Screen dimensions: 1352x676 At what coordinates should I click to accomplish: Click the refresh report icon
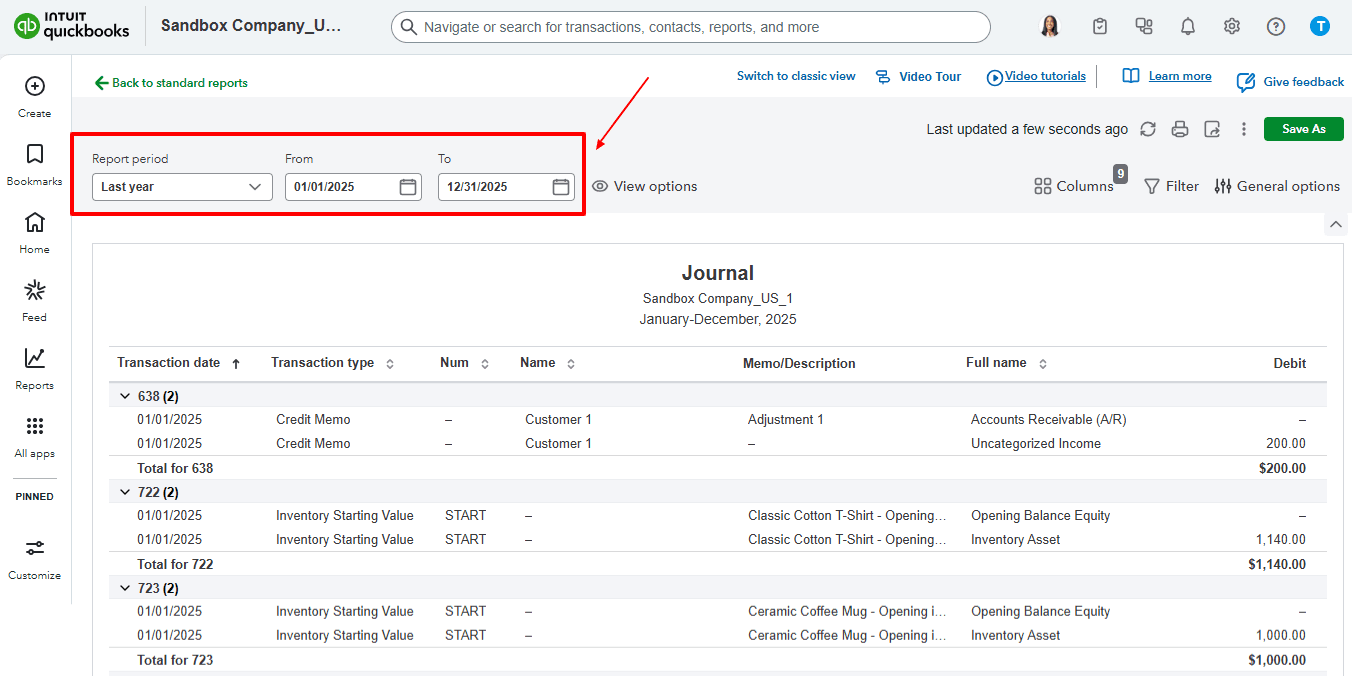coord(1148,129)
